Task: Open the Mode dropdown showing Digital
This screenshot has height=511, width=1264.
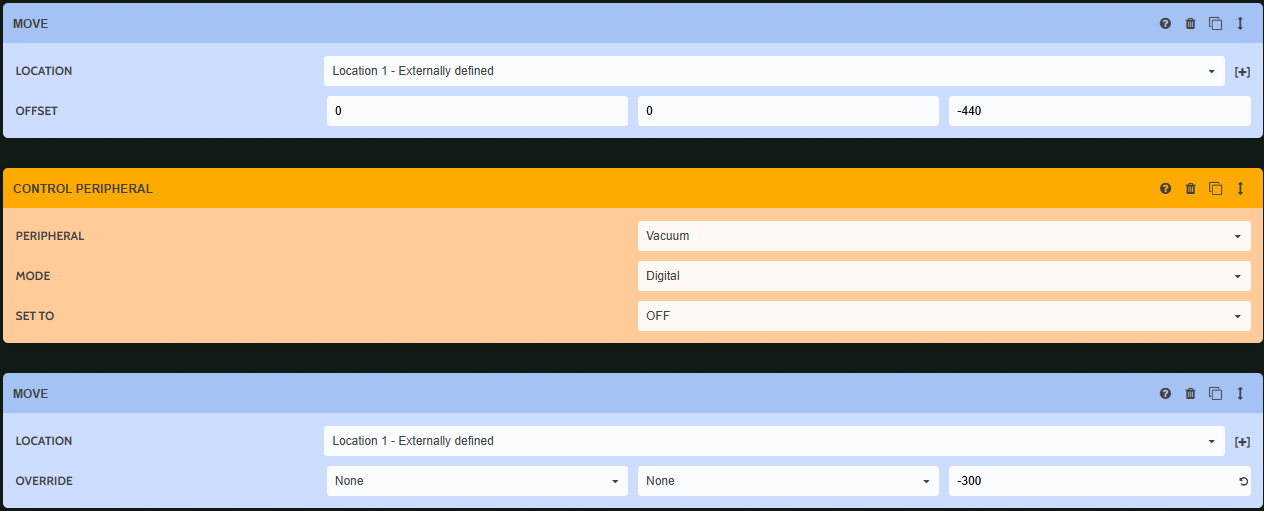Action: tap(943, 276)
